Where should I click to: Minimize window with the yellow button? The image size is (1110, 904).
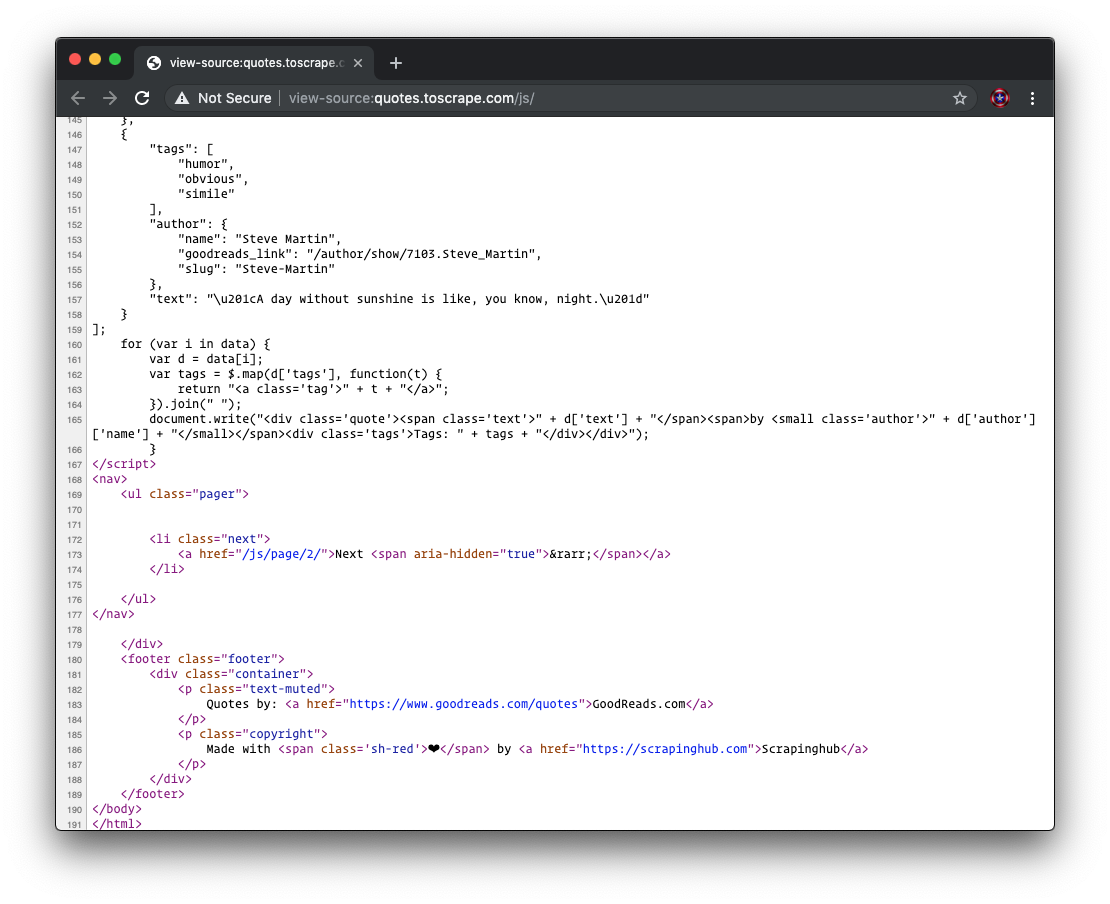95,60
